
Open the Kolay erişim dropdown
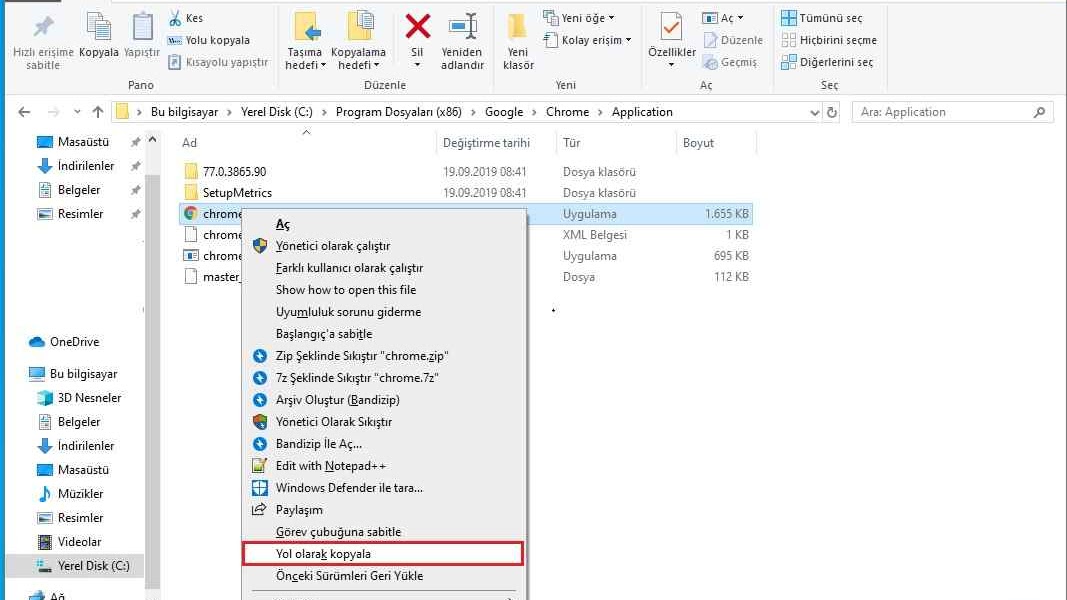click(x=588, y=40)
